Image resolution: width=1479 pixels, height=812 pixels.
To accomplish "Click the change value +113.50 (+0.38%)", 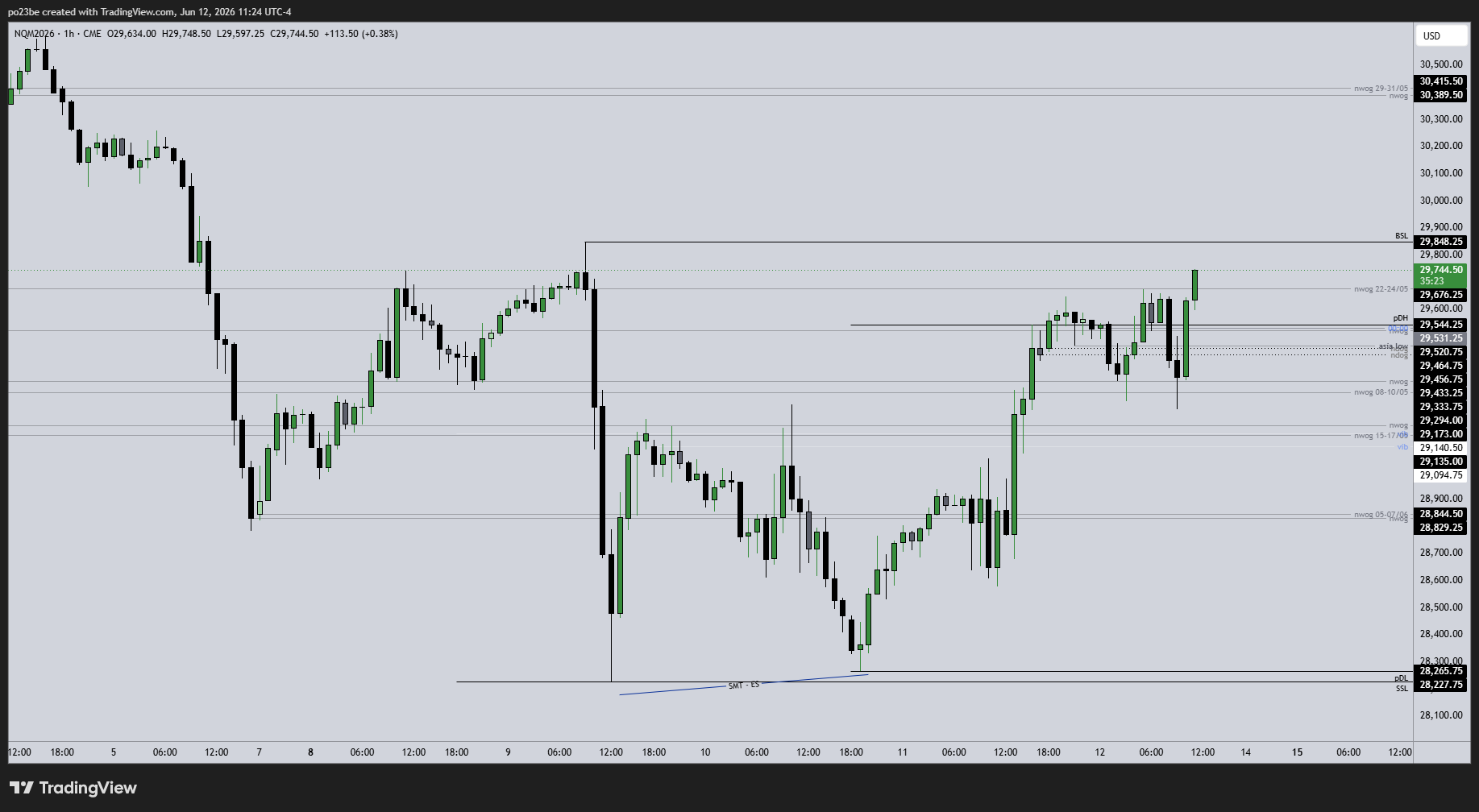I will coord(361,34).
